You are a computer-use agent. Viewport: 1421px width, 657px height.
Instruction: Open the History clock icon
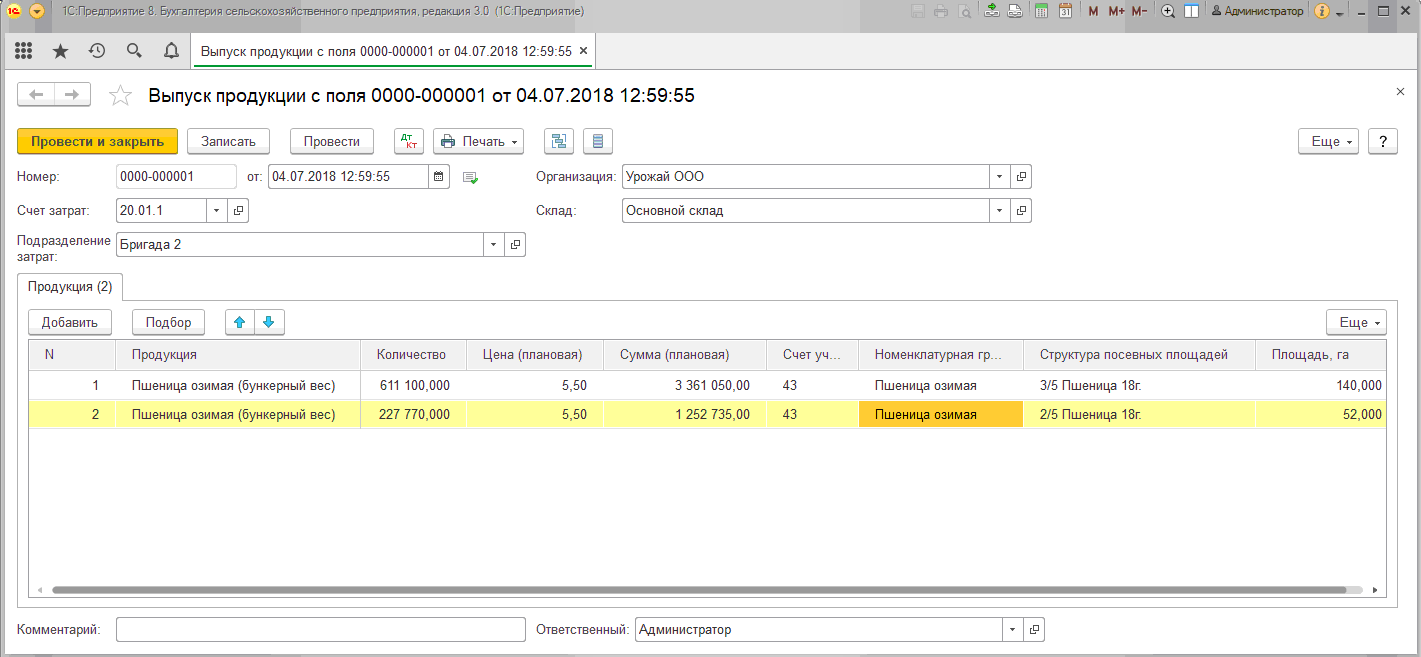coord(97,51)
